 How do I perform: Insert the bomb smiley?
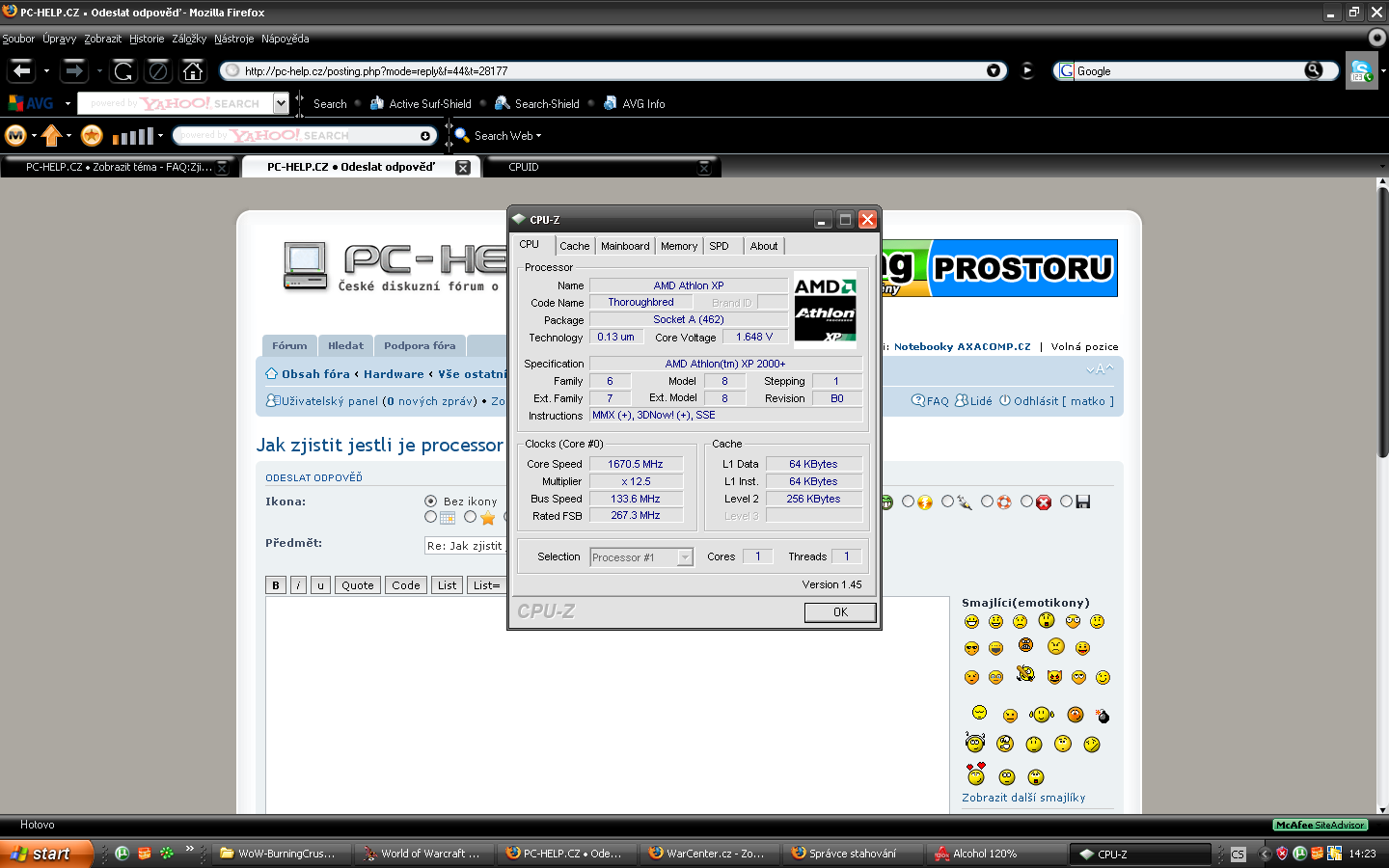coord(1103,716)
